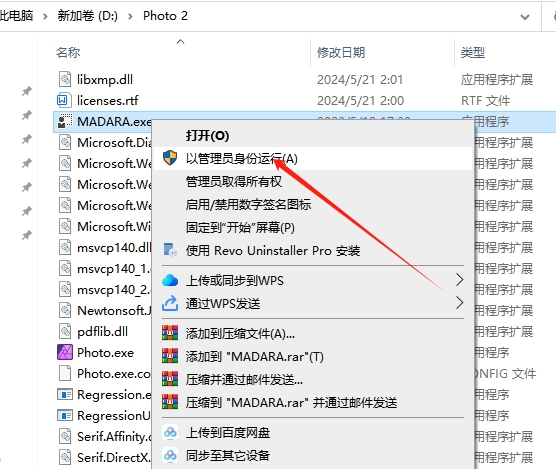
Task: Select the pdflib.dll file name
Action: pos(102,332)
